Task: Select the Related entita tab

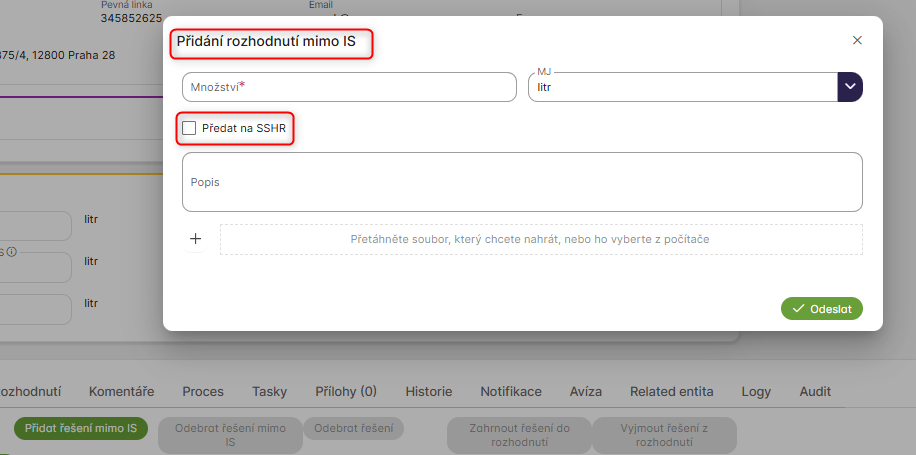Action: pyautogui.click(x=671, y=392)
